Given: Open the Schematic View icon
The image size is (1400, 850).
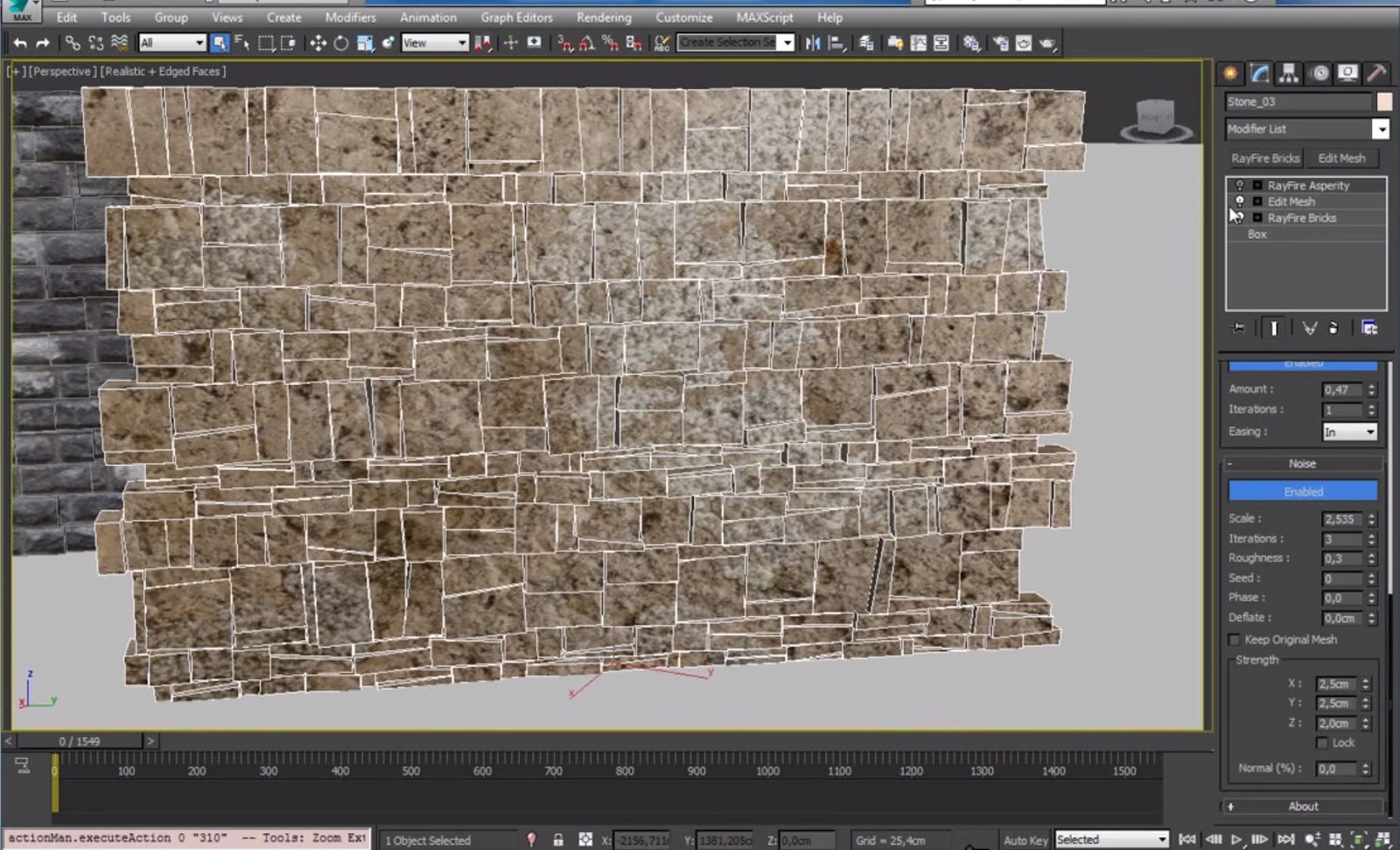Looking at the screenshot, I should pyautogui.click(x=941, y=43).
